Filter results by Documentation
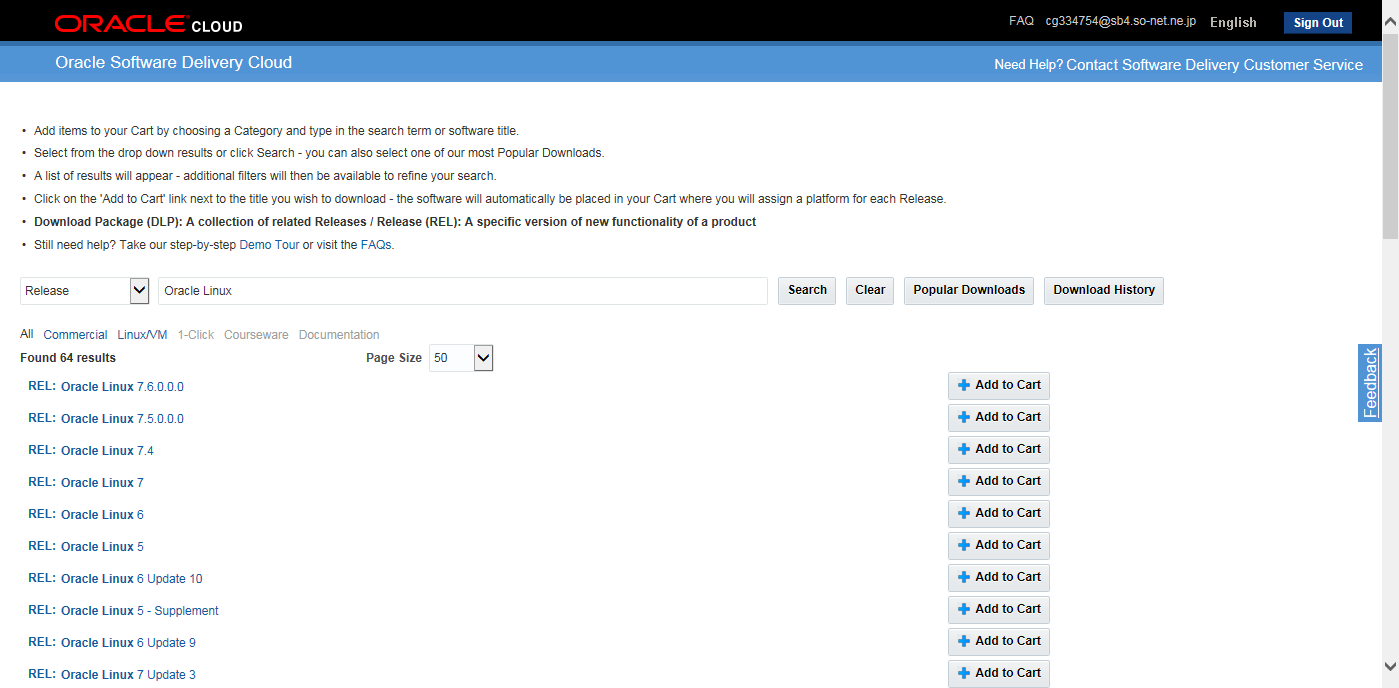This screenshot has height=688, width=1399. [339, 334]
